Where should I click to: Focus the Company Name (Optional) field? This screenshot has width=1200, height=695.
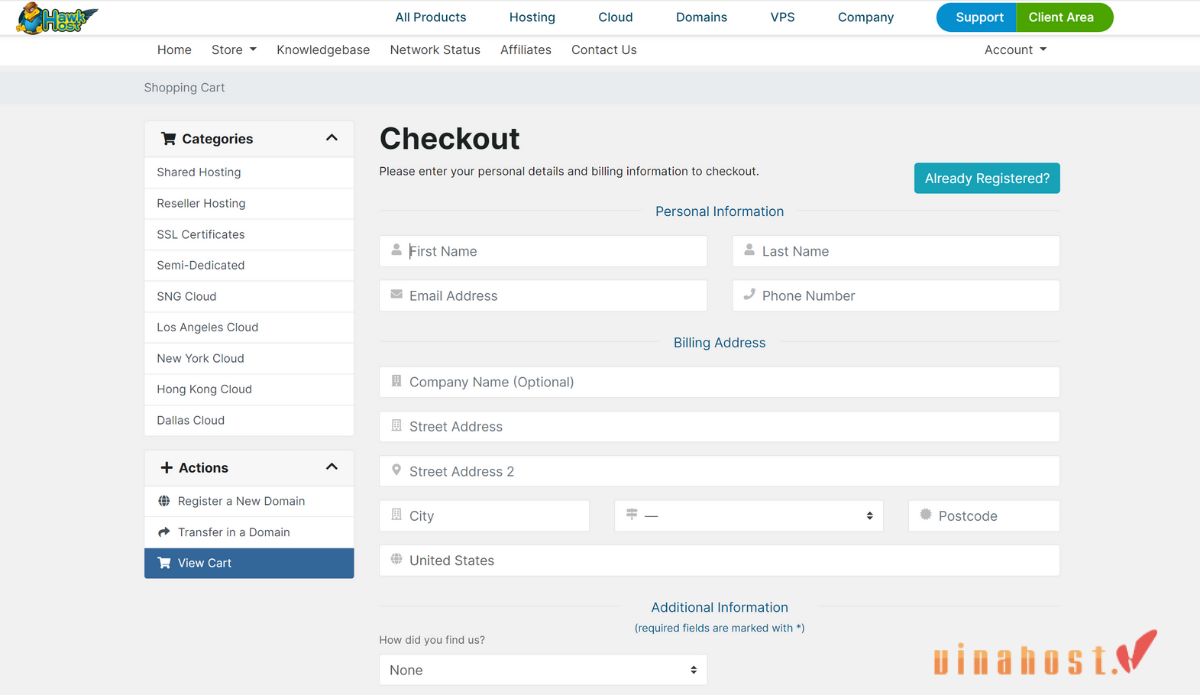719,382
